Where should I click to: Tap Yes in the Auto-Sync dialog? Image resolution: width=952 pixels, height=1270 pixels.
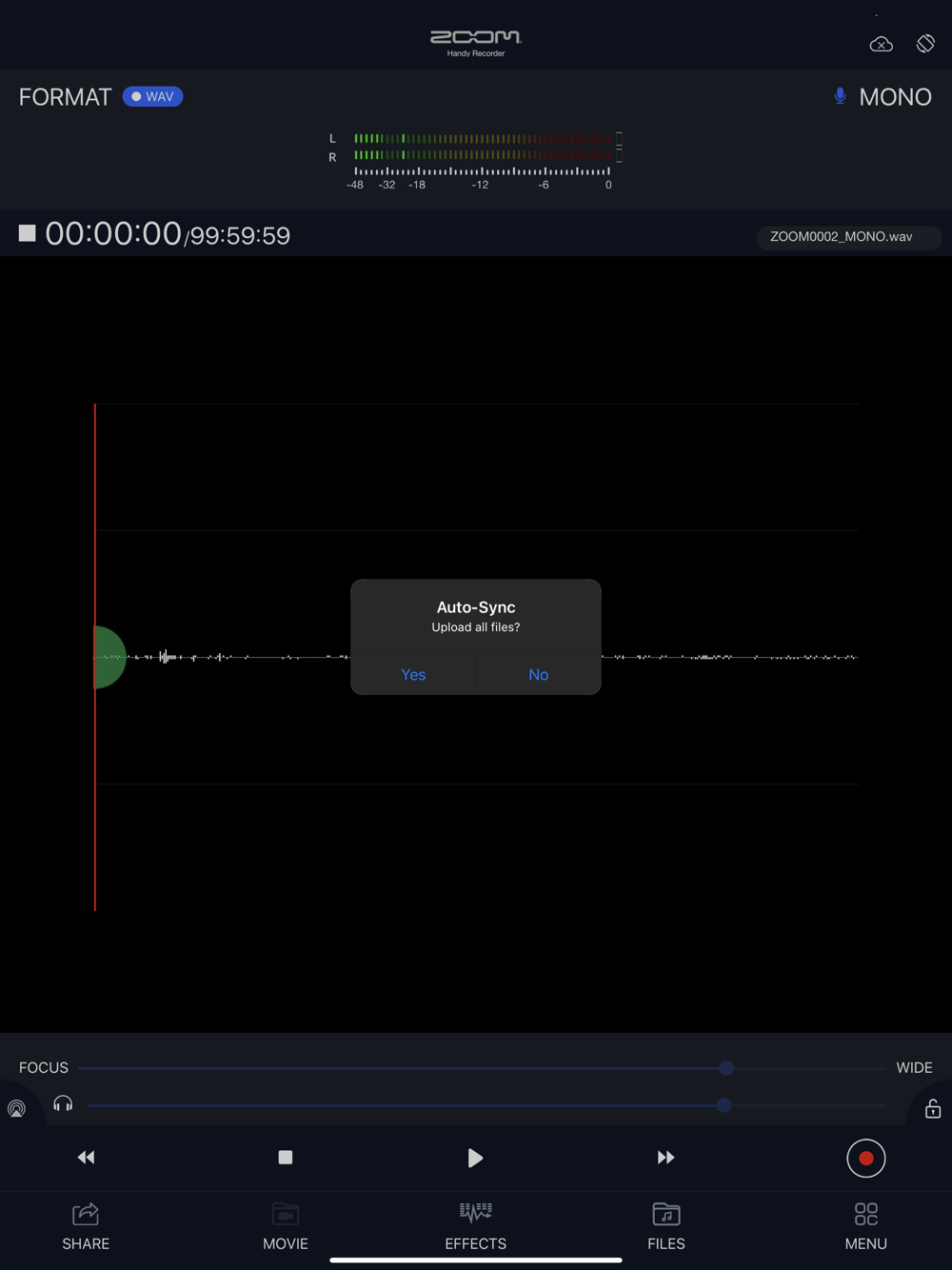coord(413,674)
